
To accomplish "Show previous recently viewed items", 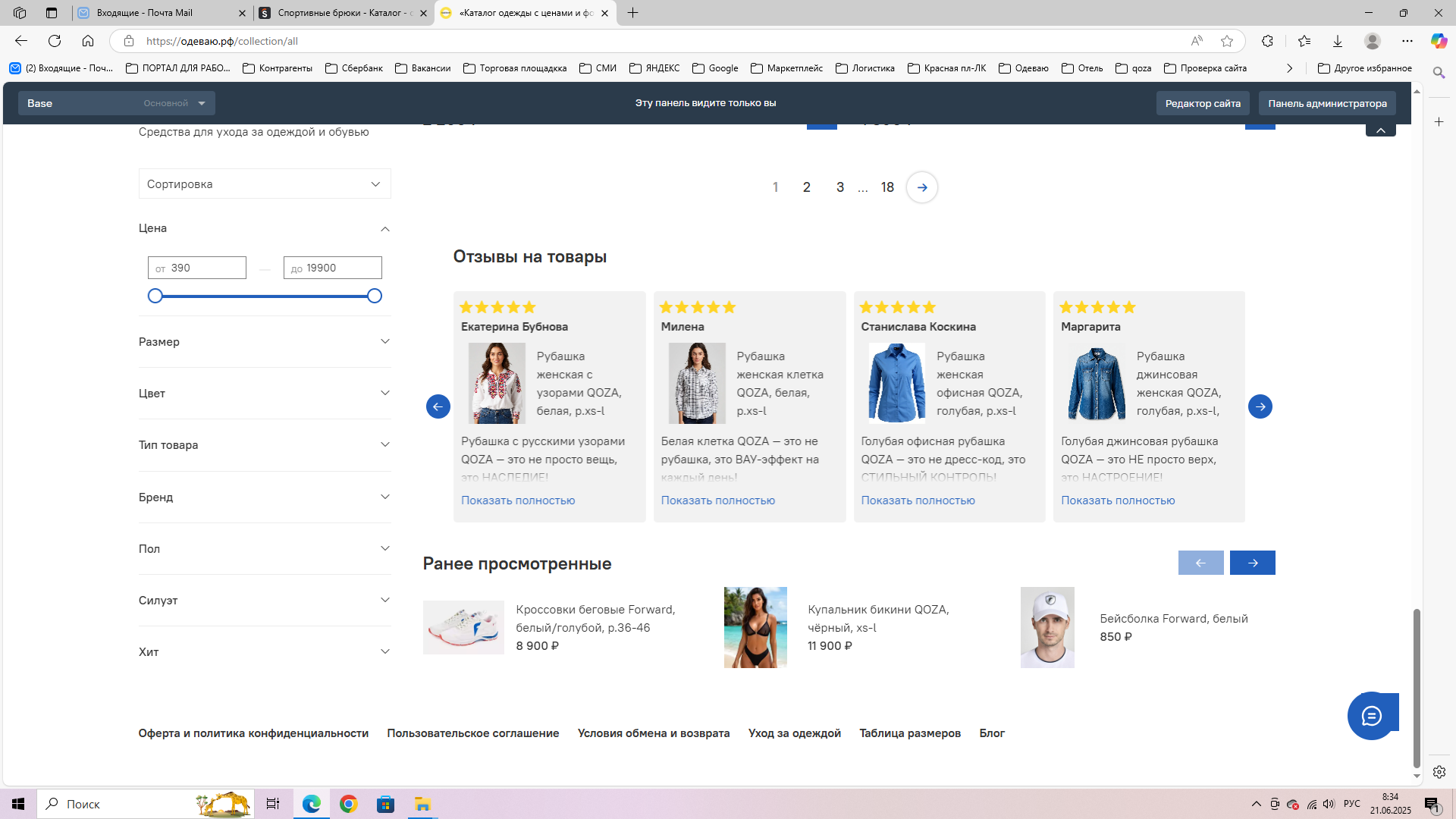I will point(1201,563).
